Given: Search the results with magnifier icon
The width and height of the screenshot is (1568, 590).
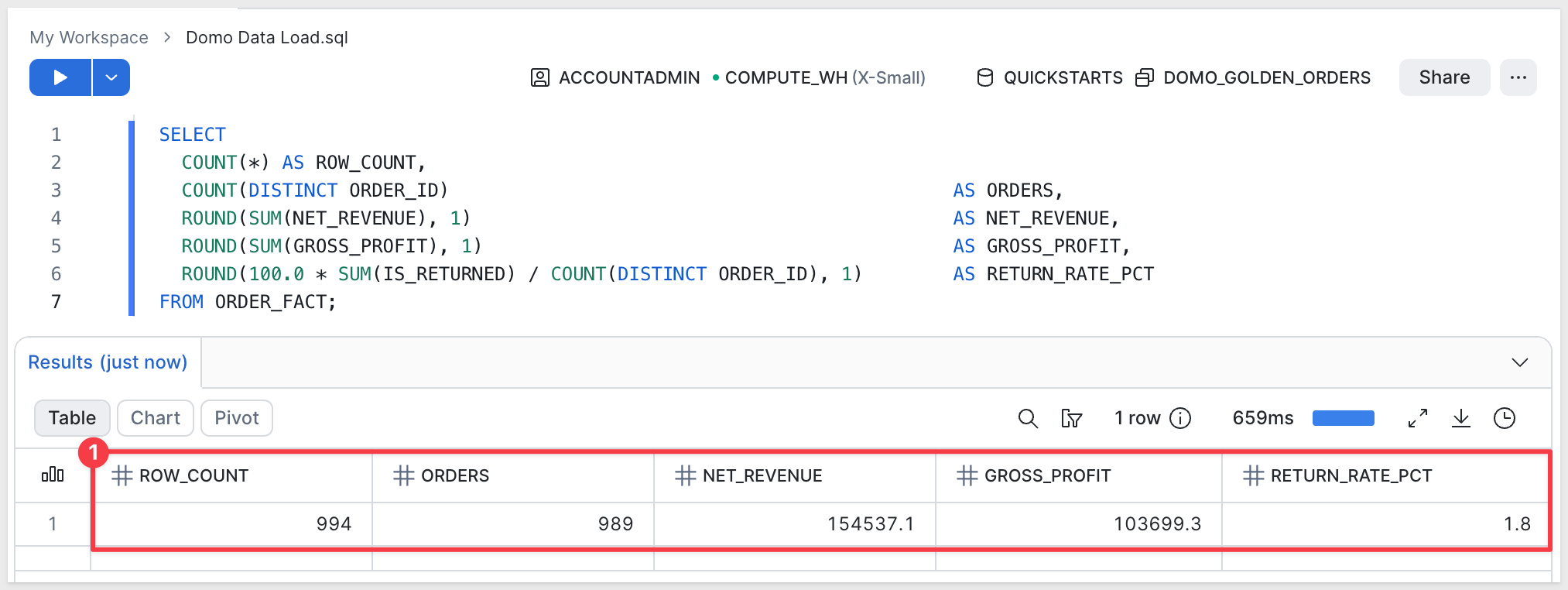Looking at the screenshot, I should click(x=1028, y=419).
